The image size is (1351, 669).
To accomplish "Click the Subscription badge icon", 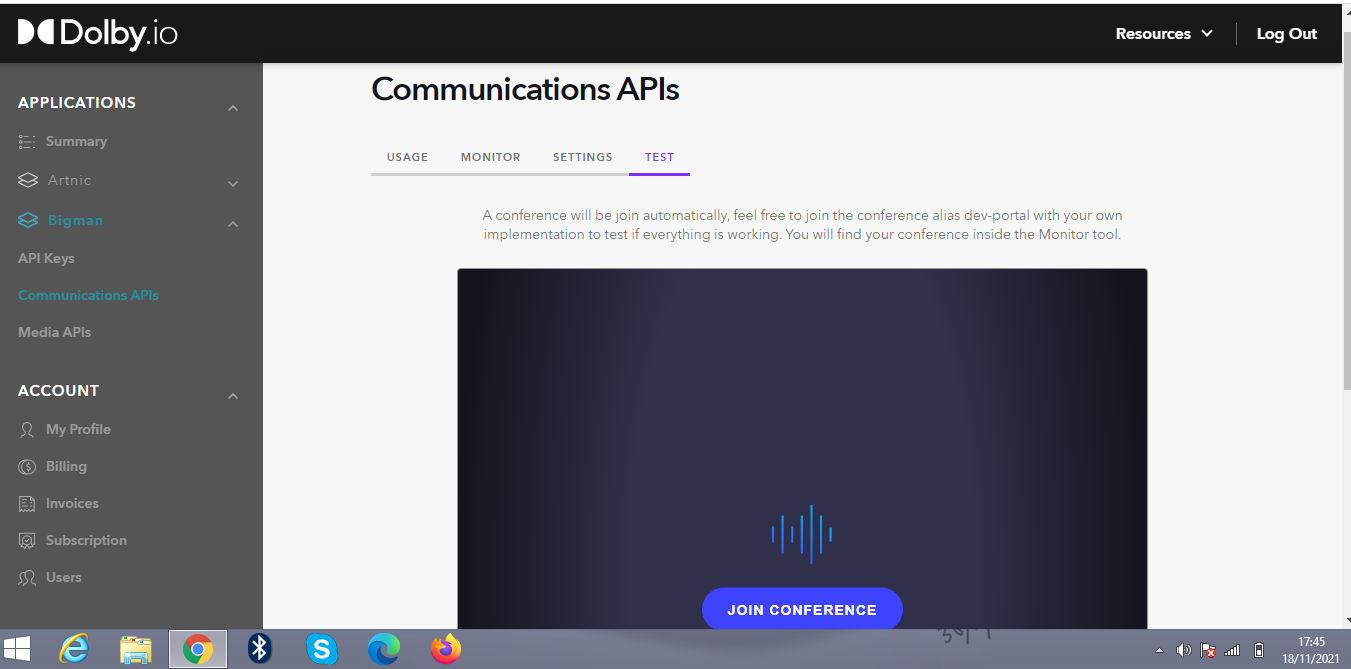I will (27, 541).
